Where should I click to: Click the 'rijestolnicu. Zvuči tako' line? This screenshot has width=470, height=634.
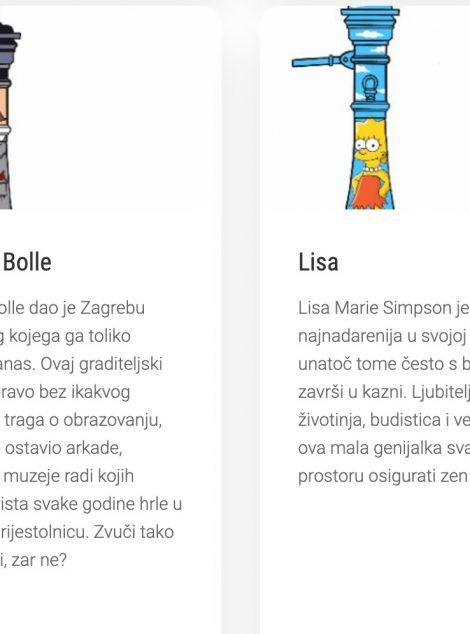coord(87,532)
